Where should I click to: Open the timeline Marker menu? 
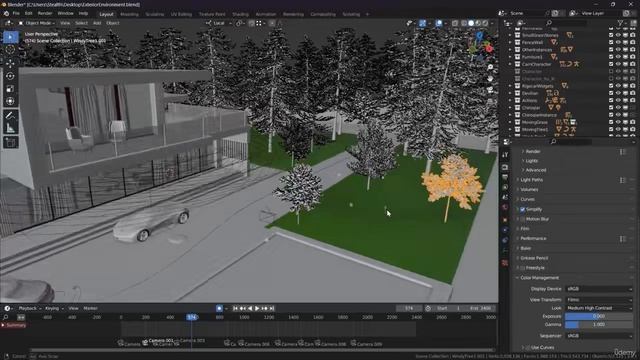pos(90,309)
